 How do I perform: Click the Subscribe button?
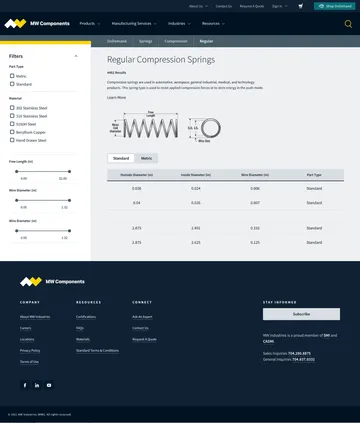301,314
